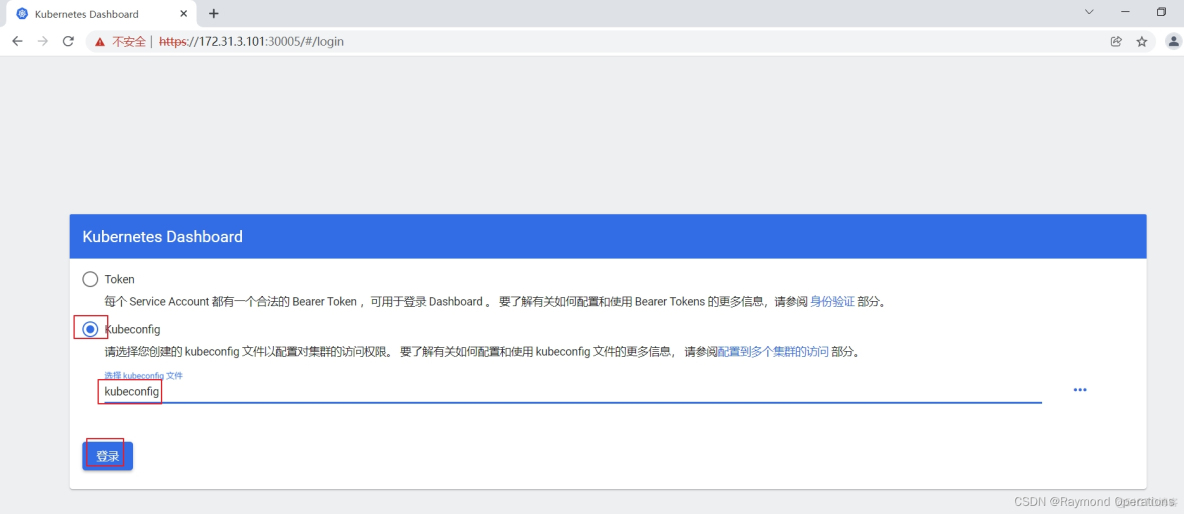Image resolution: width=1184 pixels, height=514 pixels.
Task: Click the Kubernetes Dashboard header title
Action: click(162, 237)
